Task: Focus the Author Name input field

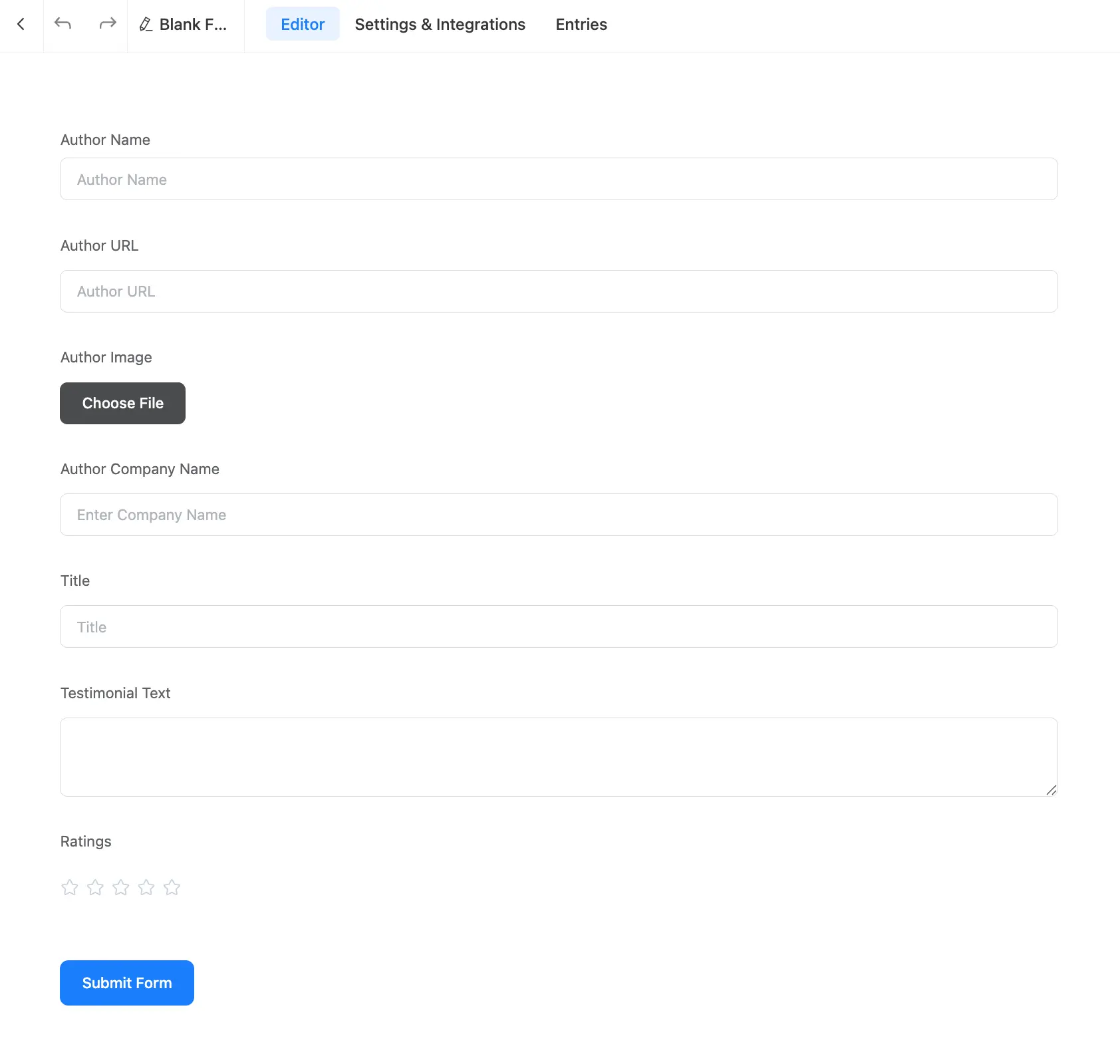Action: [x=559, y=180]
